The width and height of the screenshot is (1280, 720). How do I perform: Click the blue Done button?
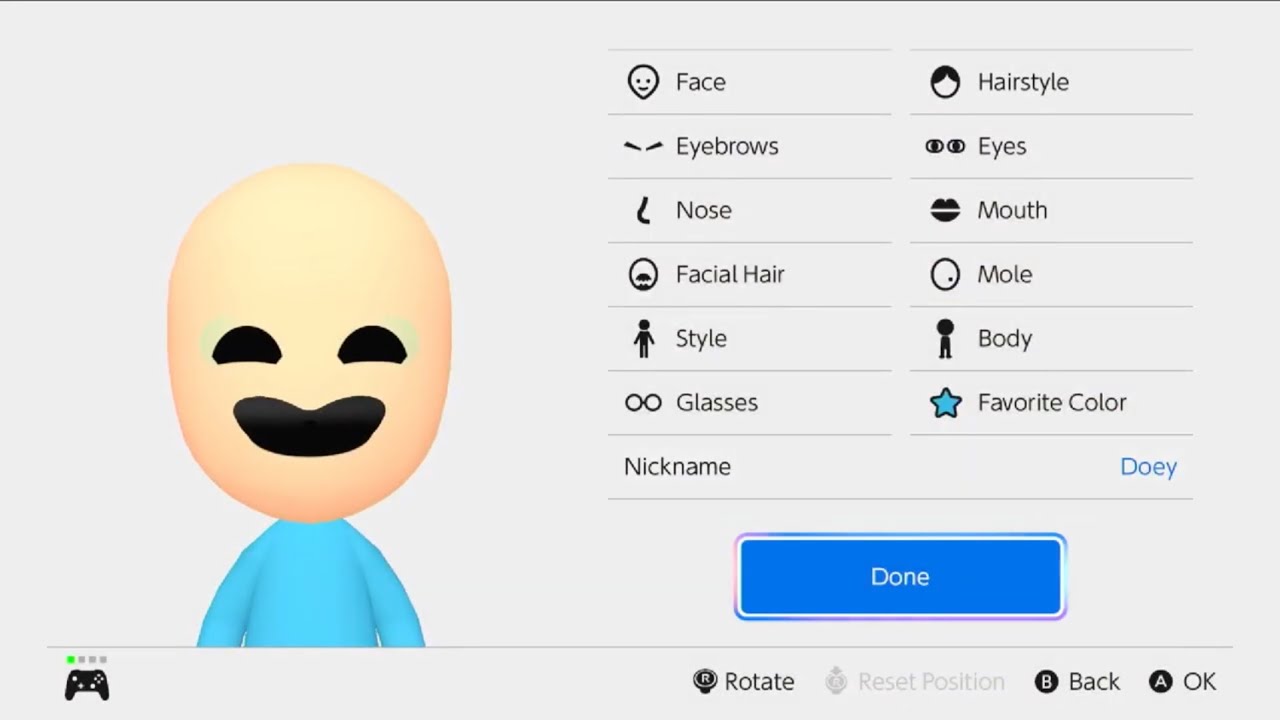900,576
